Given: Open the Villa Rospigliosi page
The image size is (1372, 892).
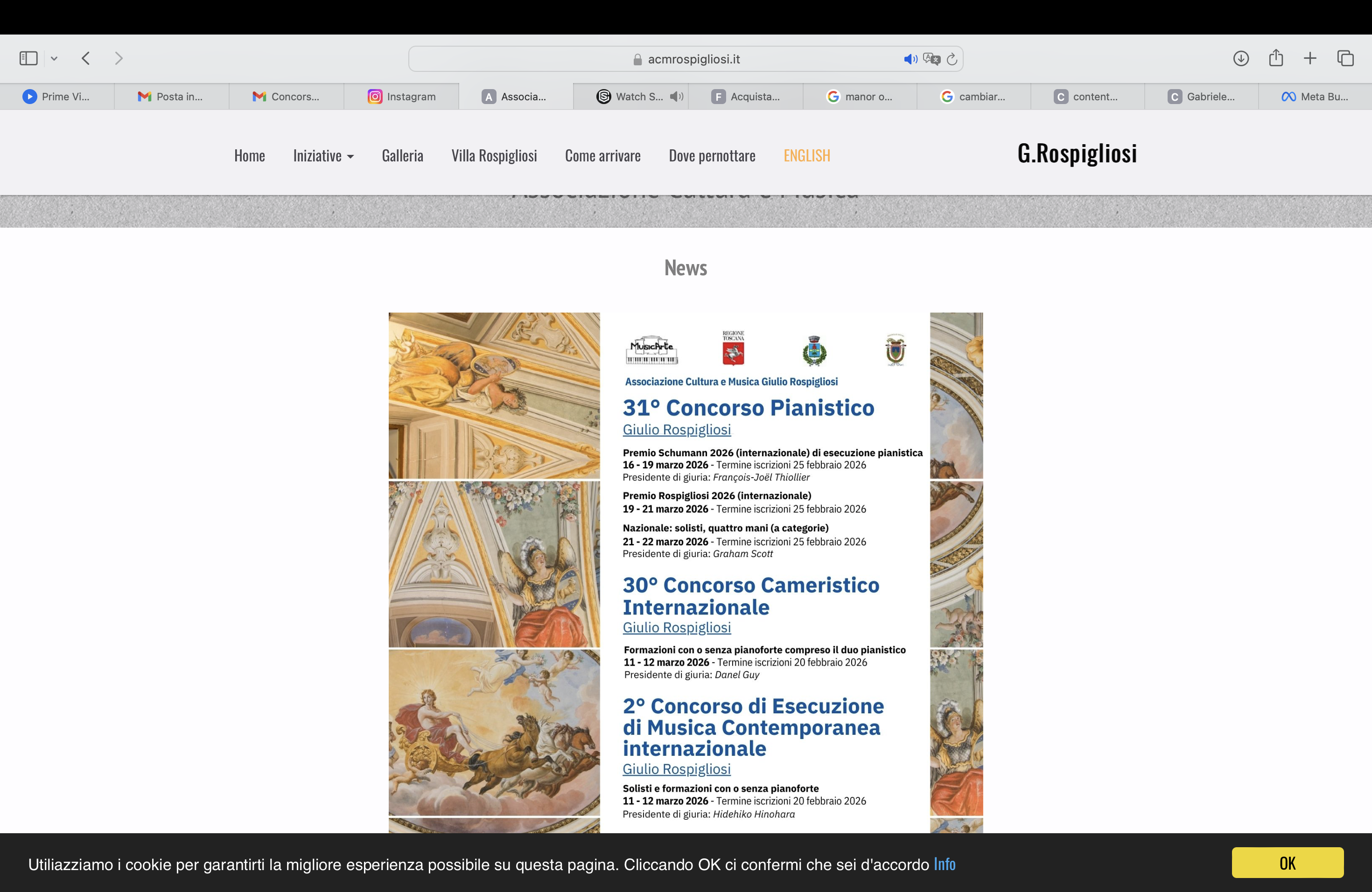Looking at the screenshot, I should tap(494, 155).
